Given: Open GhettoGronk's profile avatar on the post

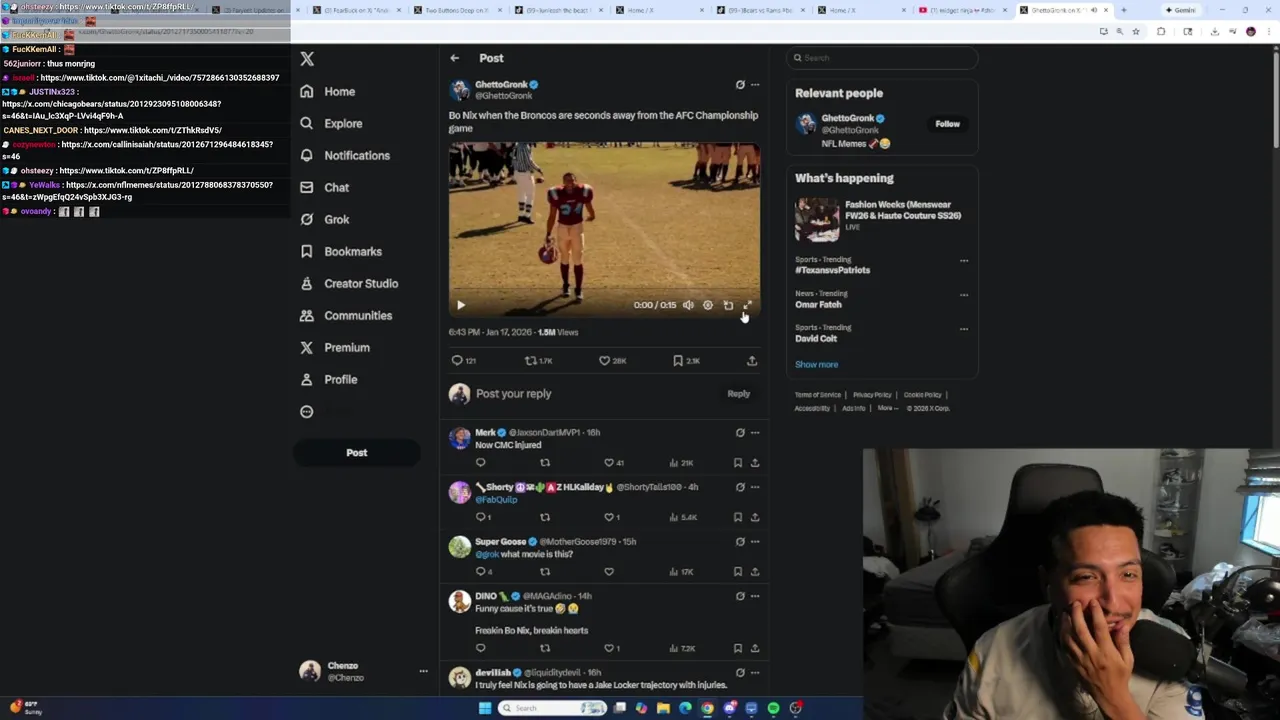Looking at the screenshot, I should coord(459,90).
